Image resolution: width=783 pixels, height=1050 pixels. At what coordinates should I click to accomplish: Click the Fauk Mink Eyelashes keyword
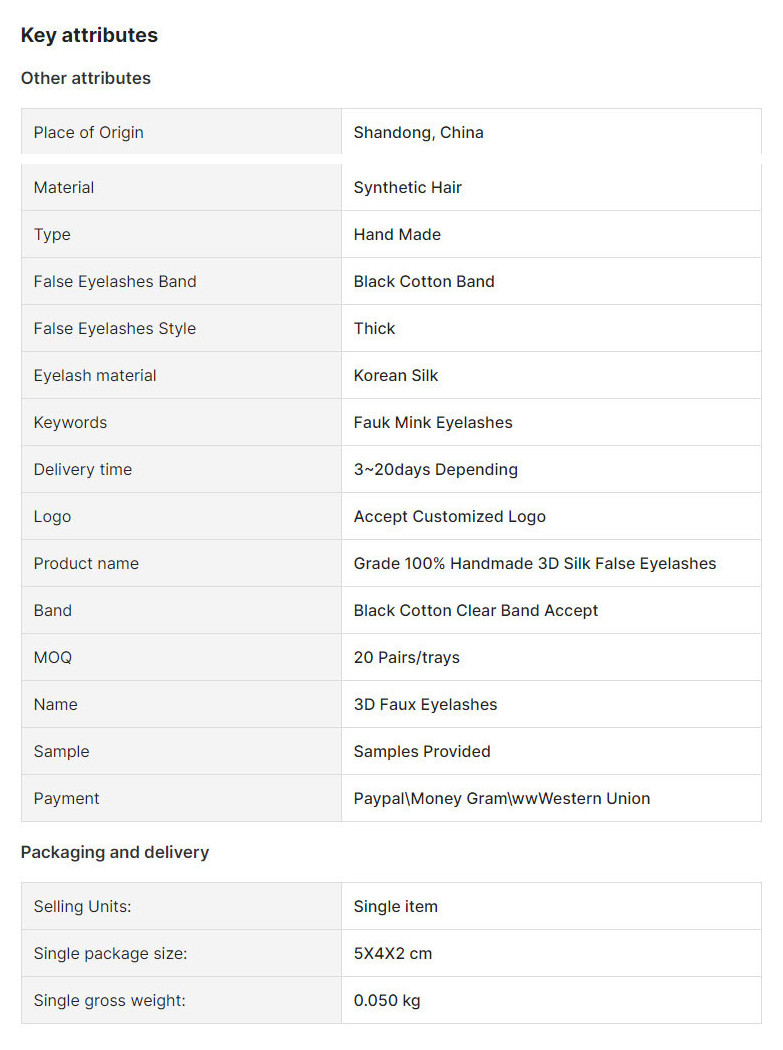point(433,423)
